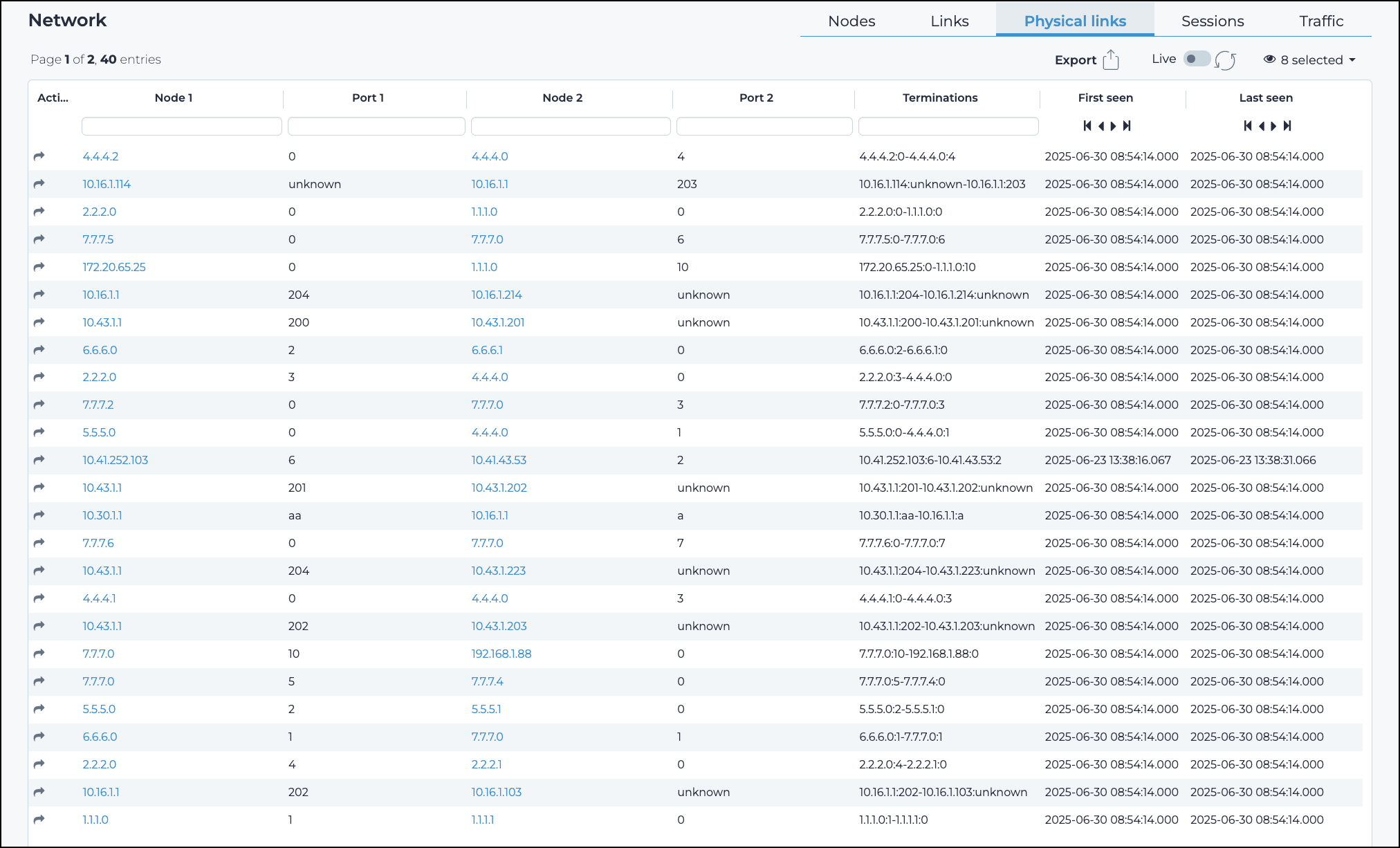Click the Export share icon
The image size is (1400, 848).
(x=1110, y=60)
